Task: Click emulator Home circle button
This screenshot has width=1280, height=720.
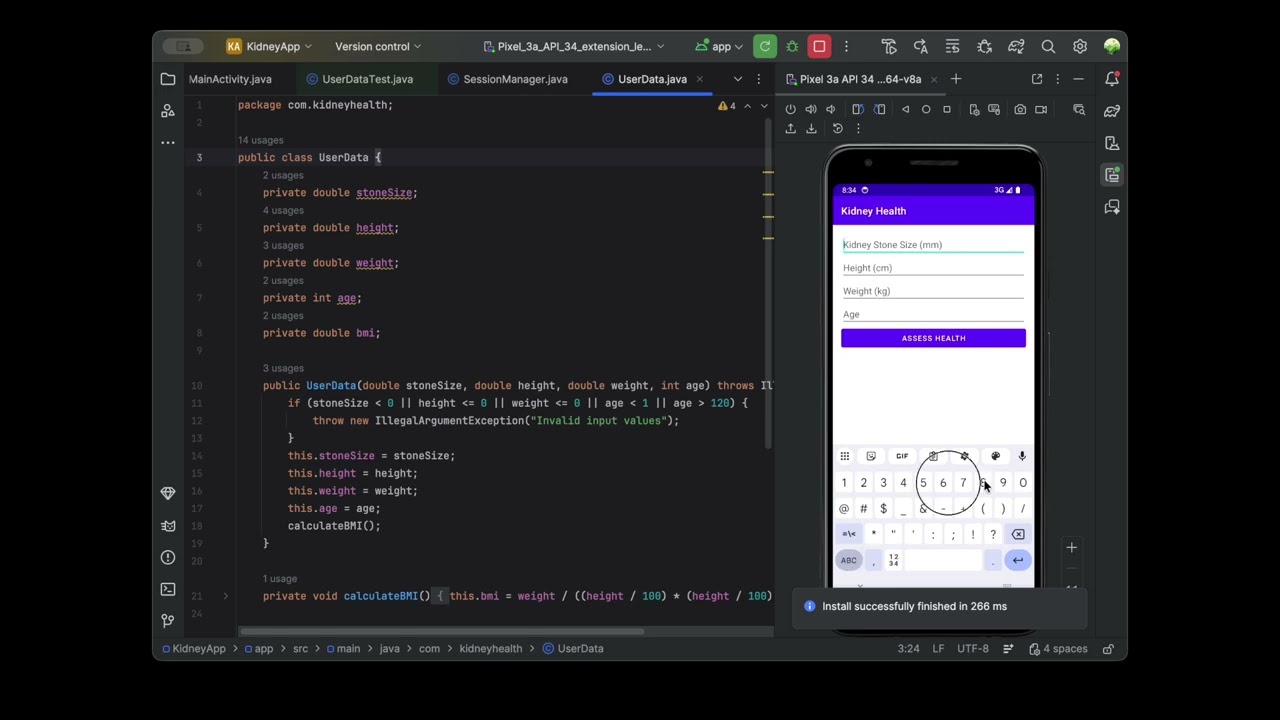Action: coord(926,109)
